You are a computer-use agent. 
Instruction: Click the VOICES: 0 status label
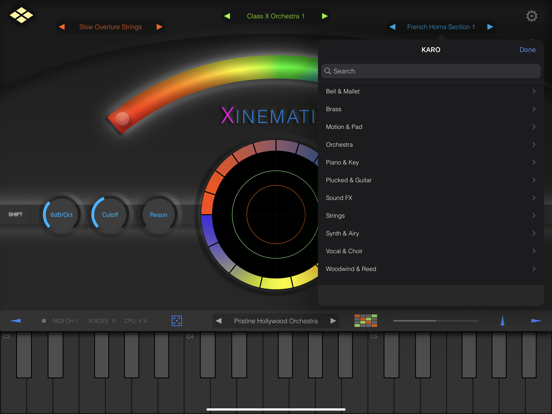101,321
